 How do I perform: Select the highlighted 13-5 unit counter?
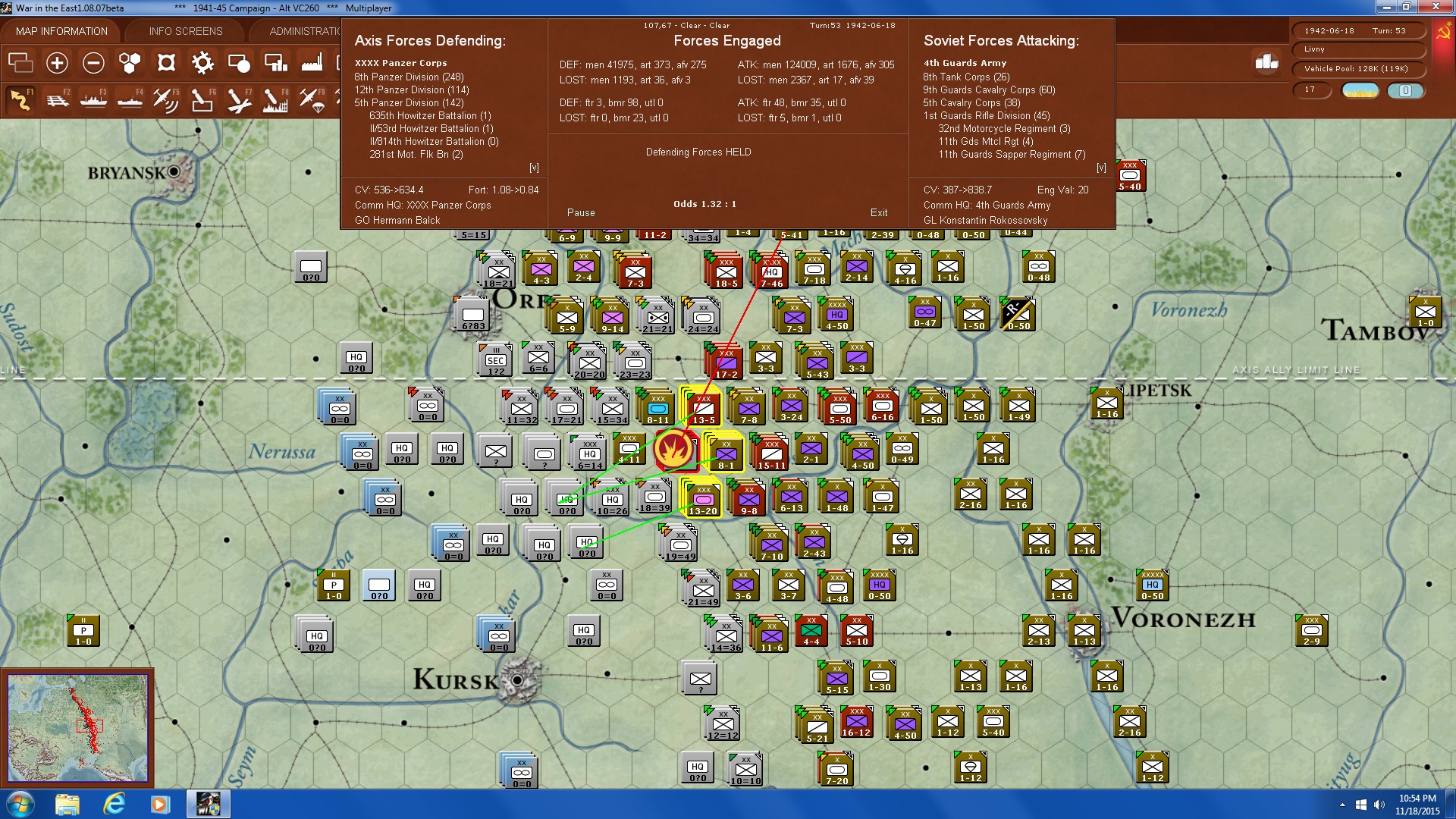703,407
